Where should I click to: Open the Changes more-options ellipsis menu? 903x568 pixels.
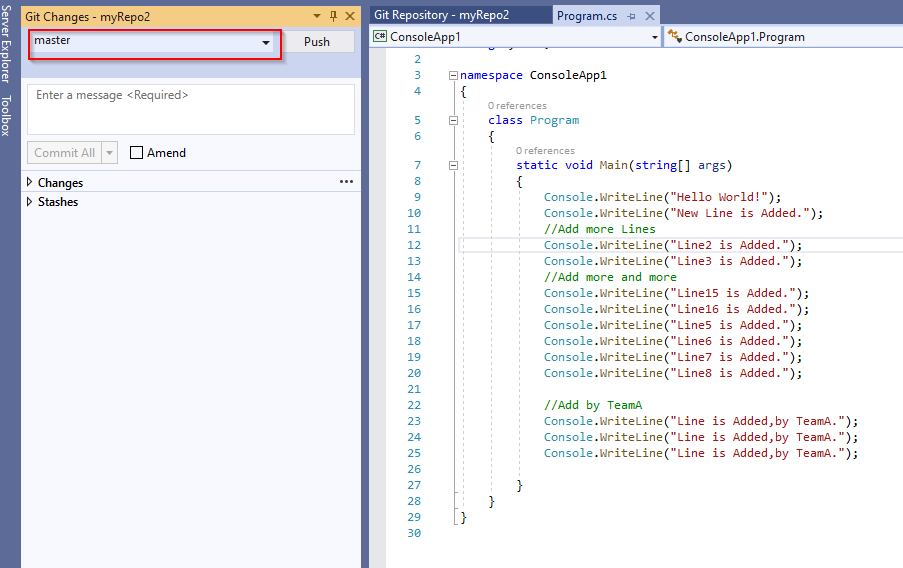pyautogui.click(x=346, y=181)
